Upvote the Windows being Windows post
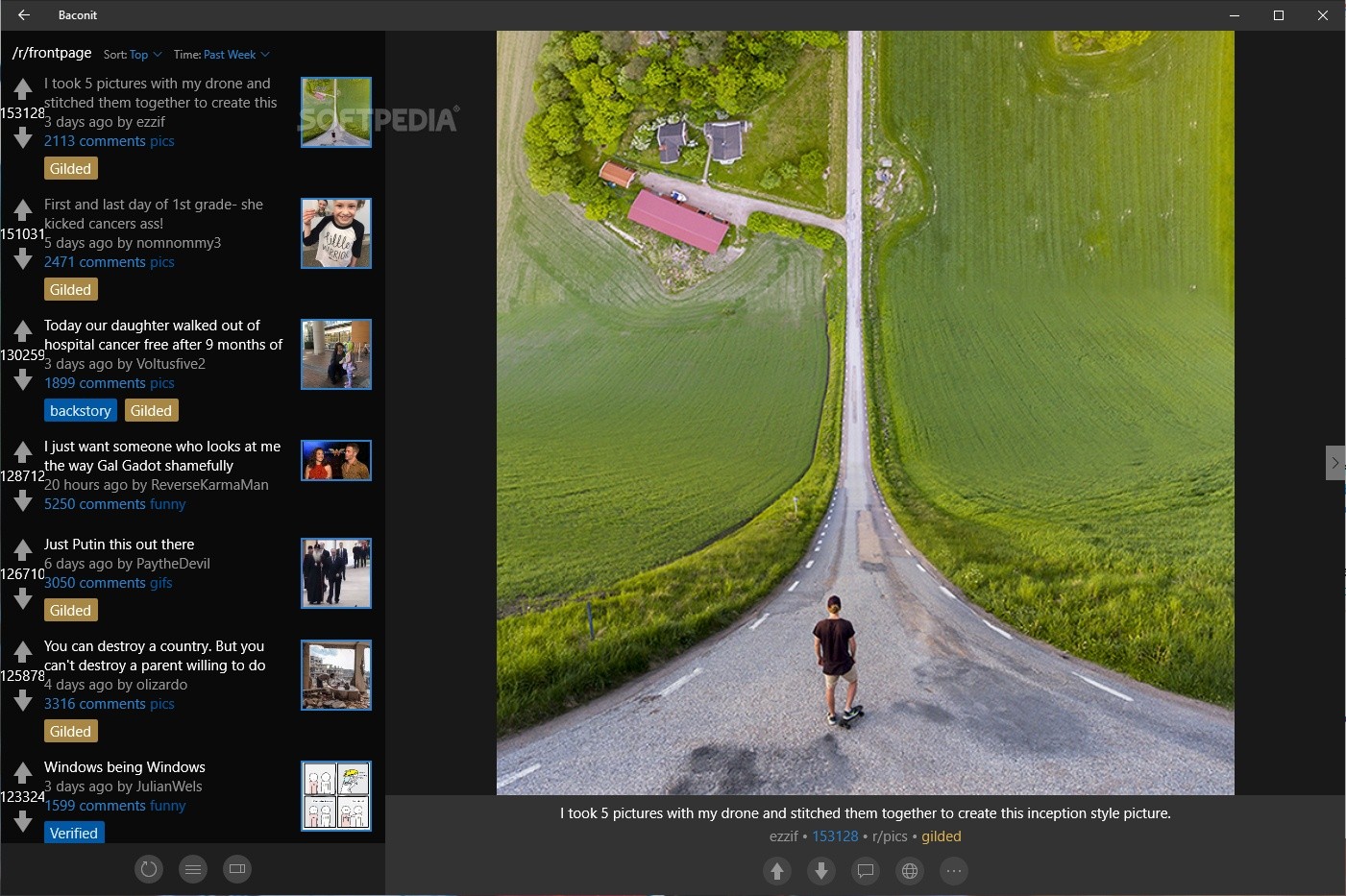Screen dimensions: 1346x896 pyautogui.click(x=23, y=773)
